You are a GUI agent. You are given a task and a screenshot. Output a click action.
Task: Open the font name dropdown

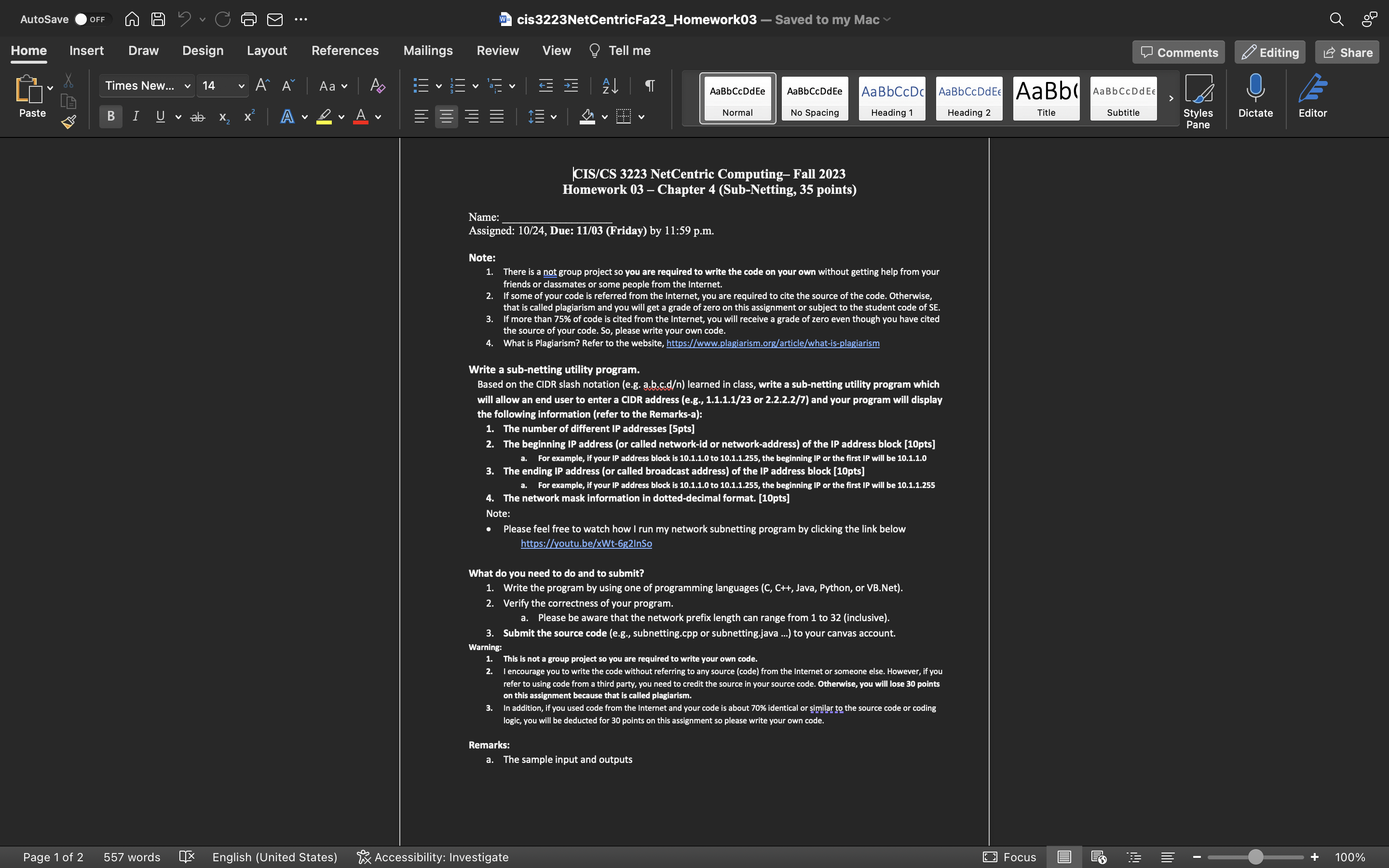tap(187, 86)
